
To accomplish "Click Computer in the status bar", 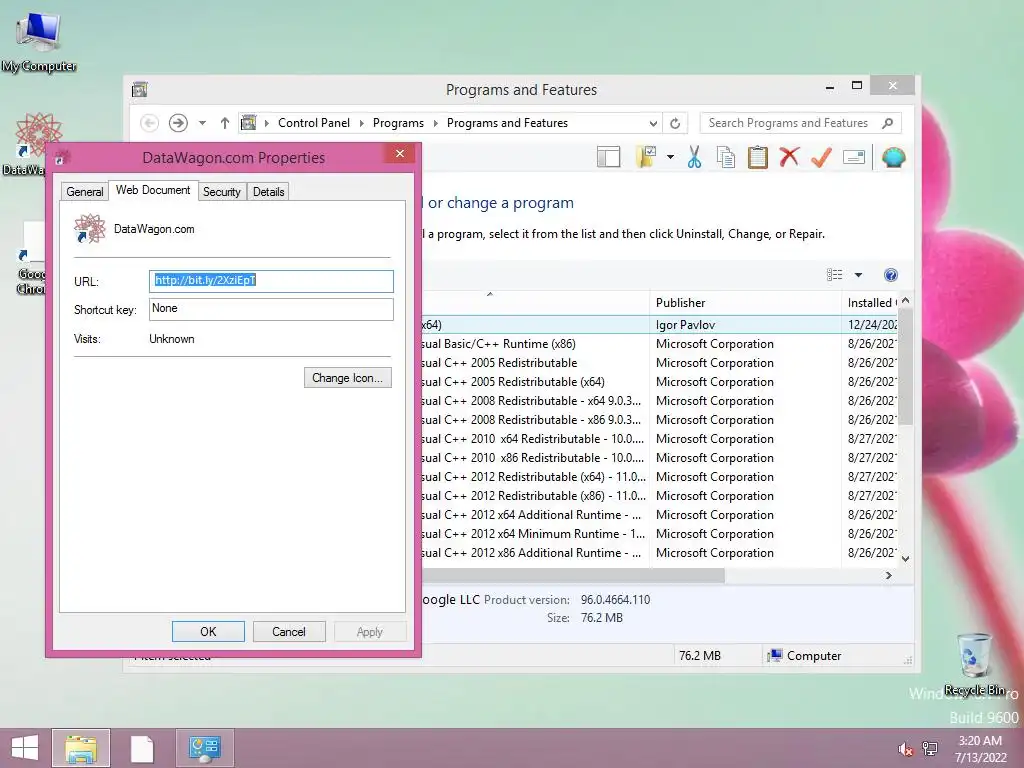I will click(805, 656).
